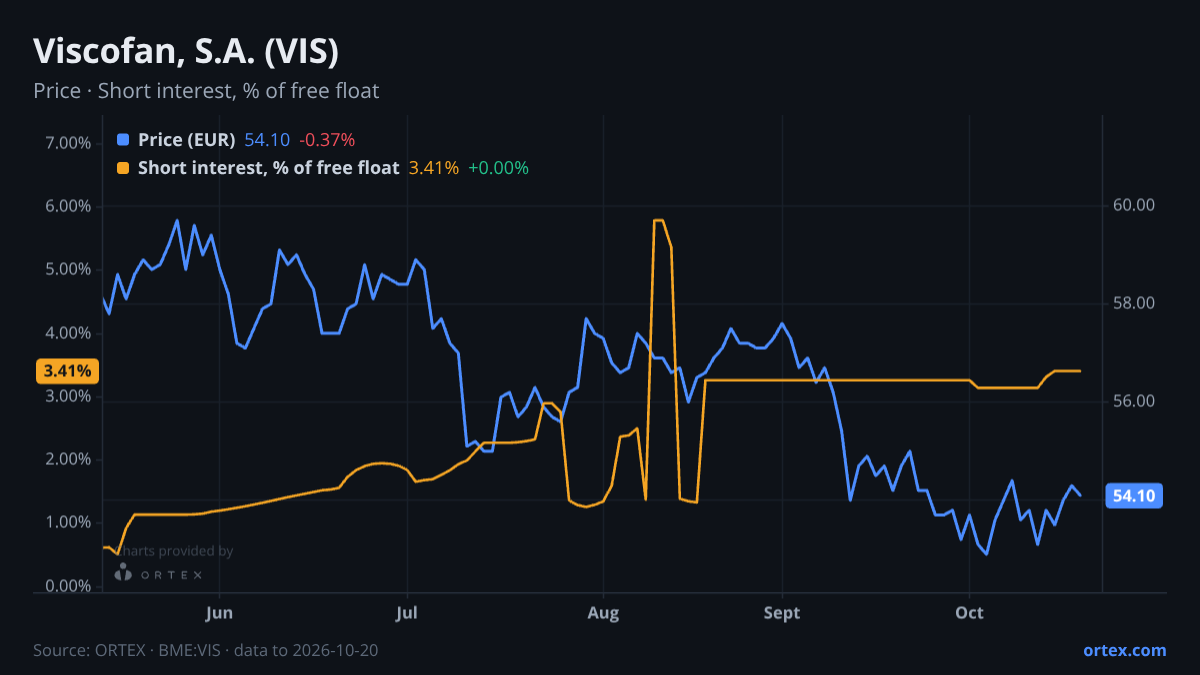Click the blue 54.10 price axis badge
1200x675 pixels.
(x=1134, y=495)
